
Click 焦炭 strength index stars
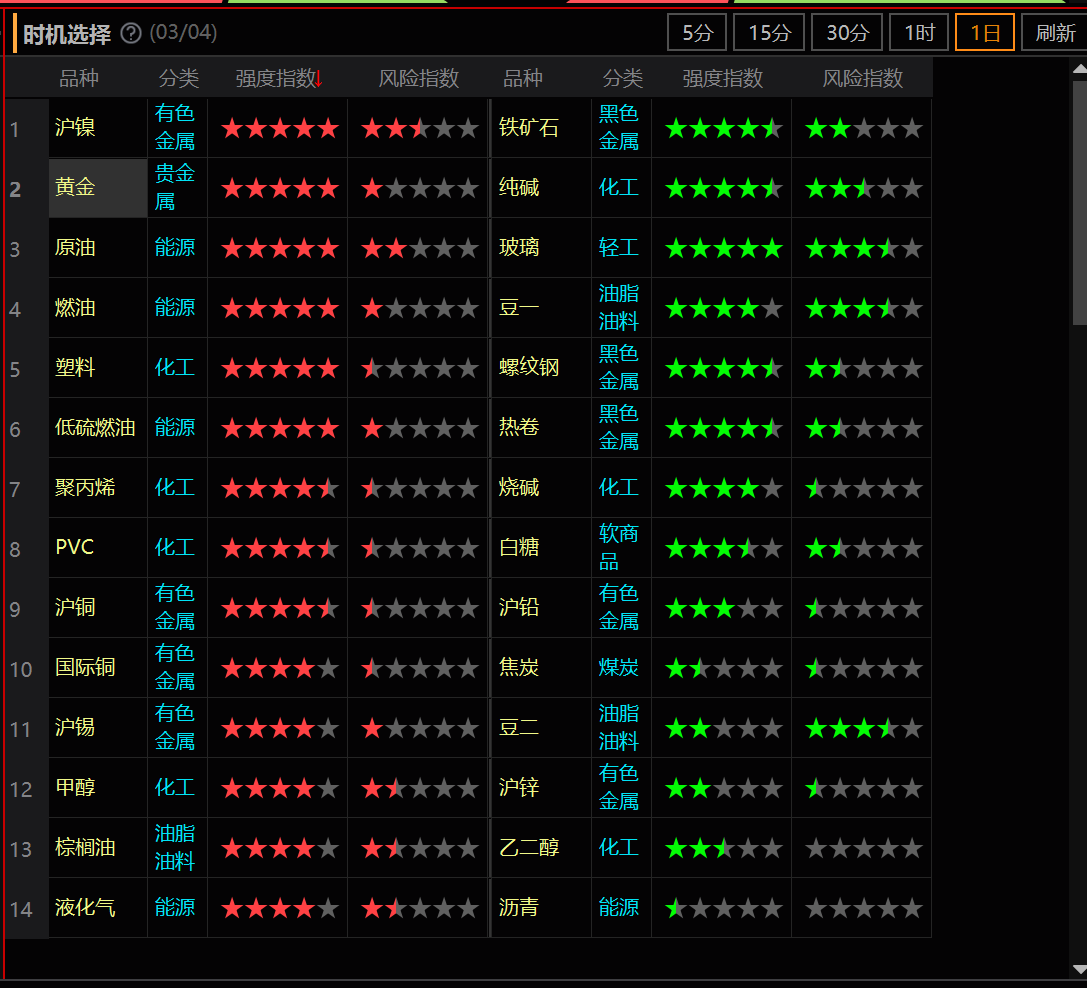pos(724,669)
